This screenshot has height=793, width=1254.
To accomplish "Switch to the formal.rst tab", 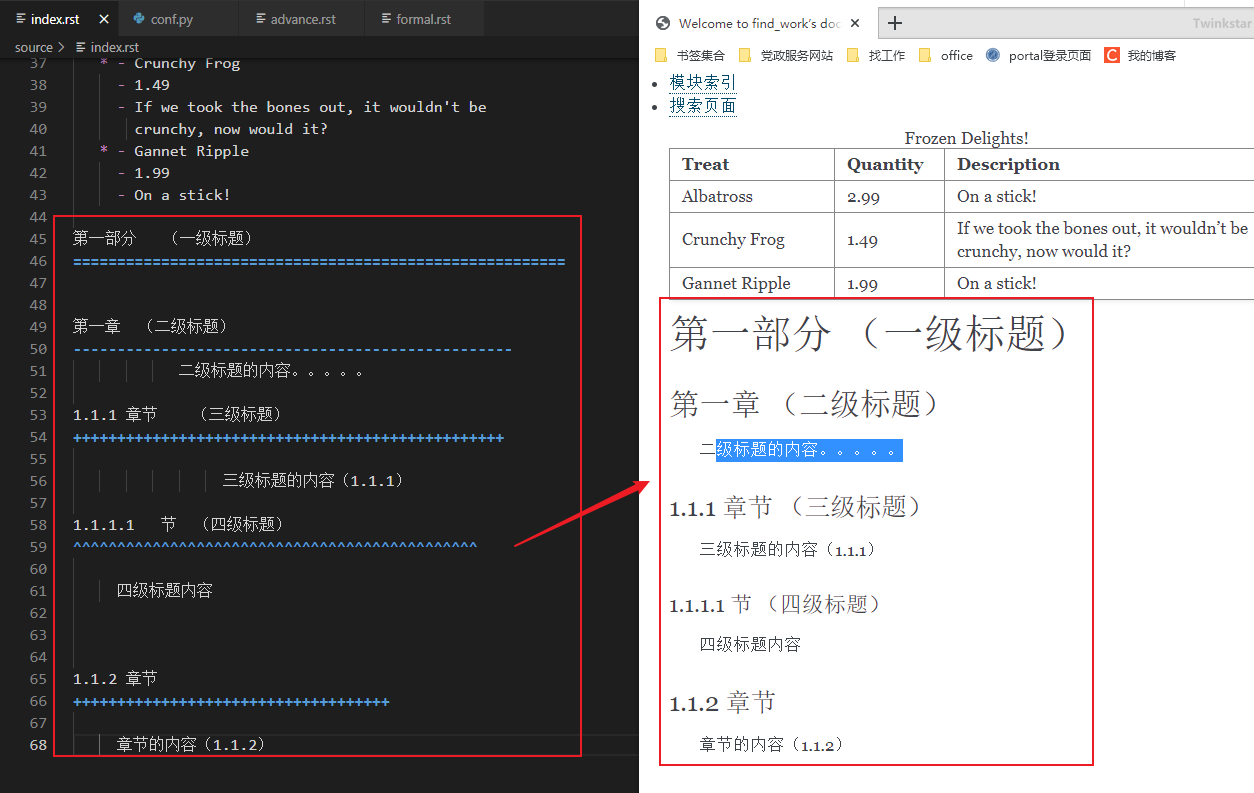I will 424,17.
